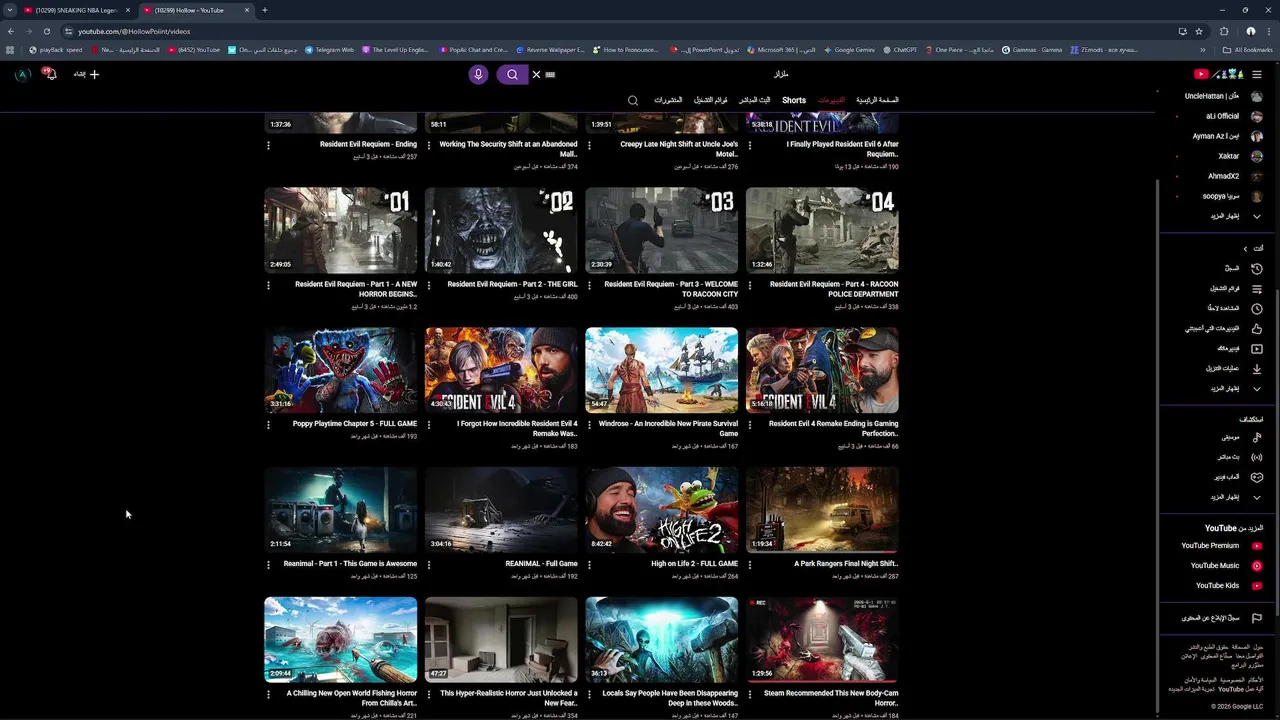Image resolution: width=1280 pixels, height=720 pixels.
Task: Open Resident Evil Requiem Part 1 thumbnail
Action: pyautogui.click(x=341, y=230)
